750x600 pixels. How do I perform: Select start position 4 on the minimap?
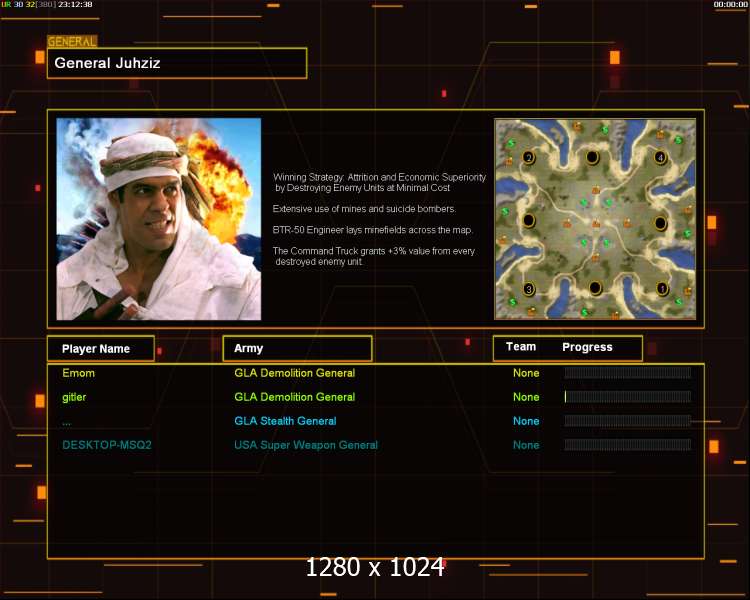pyautogui.click(x=661, y=157)
